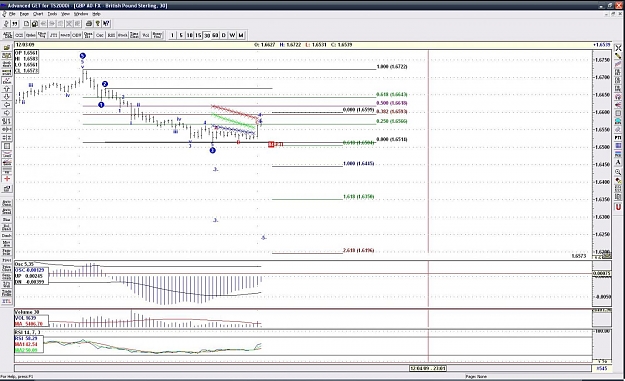The image size is (625, 381).
Task: Click the up arrow icon on left toolbar
Action: pos(7,88)
